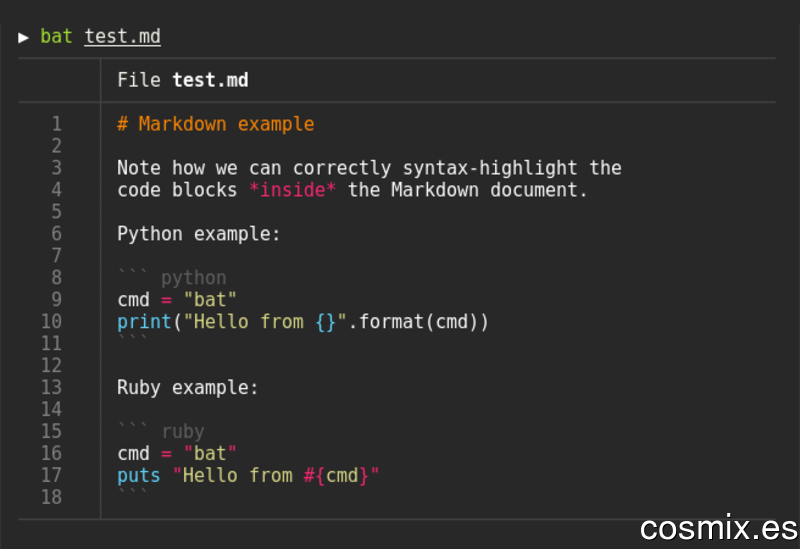
Task: Select the '# Markdown example' heading line
Action: pos(216,124)
